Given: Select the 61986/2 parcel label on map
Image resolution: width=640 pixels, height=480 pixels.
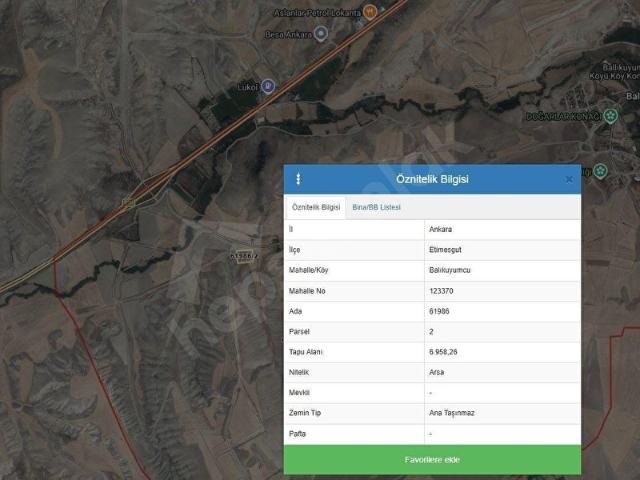Looking at the screenshot, I should tap(244, 256).
